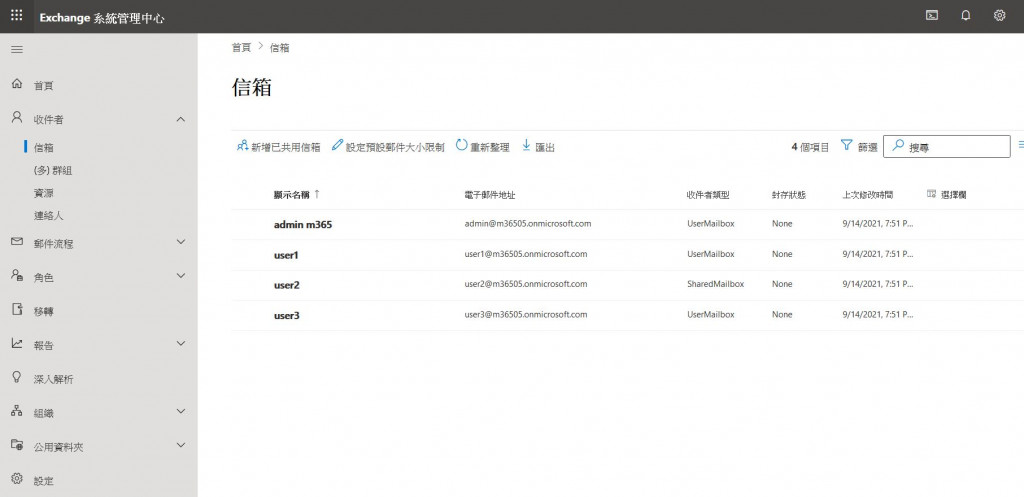Click the add shared mailbox icon
This screenshot has width=1024, height=497.
[242, 146]
